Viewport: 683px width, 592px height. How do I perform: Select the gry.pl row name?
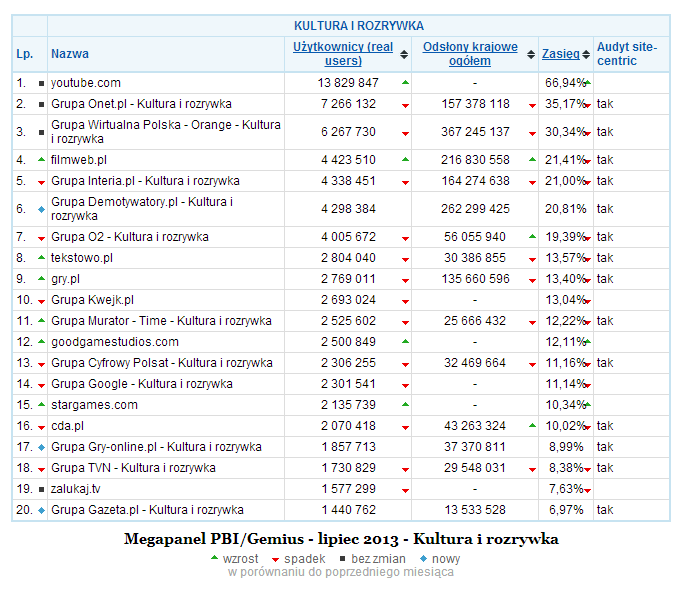pyautogui.click(x=65, y=278)
